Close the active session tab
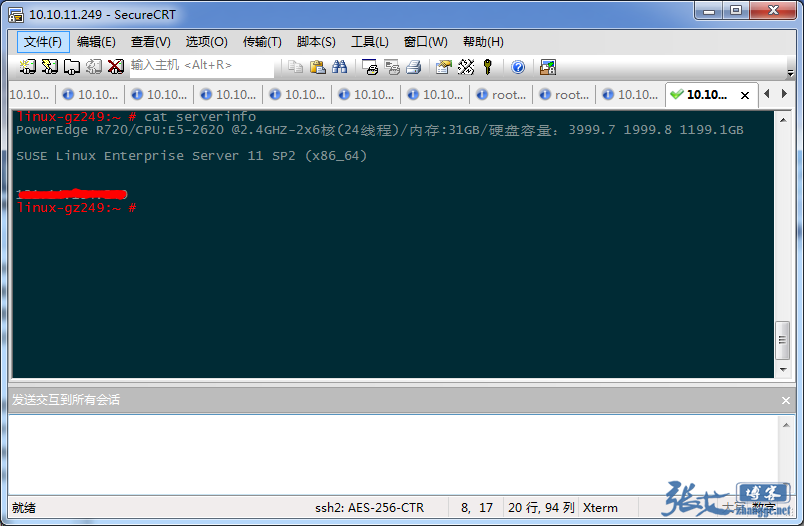Image resolution: width=804 pixels, height=526 pixels. 745,95
